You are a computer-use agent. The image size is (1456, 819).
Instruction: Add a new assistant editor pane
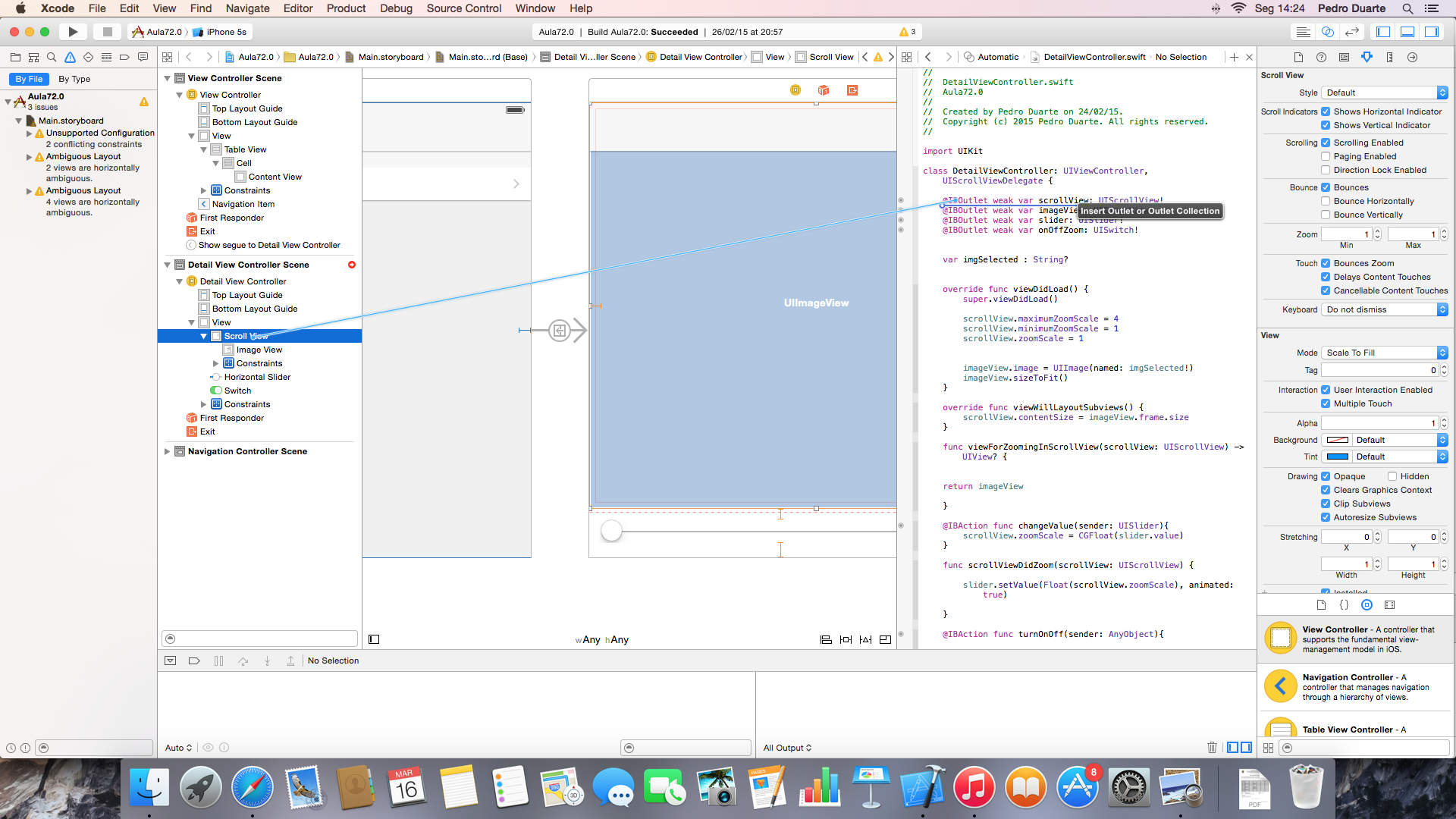[1234, 57]
